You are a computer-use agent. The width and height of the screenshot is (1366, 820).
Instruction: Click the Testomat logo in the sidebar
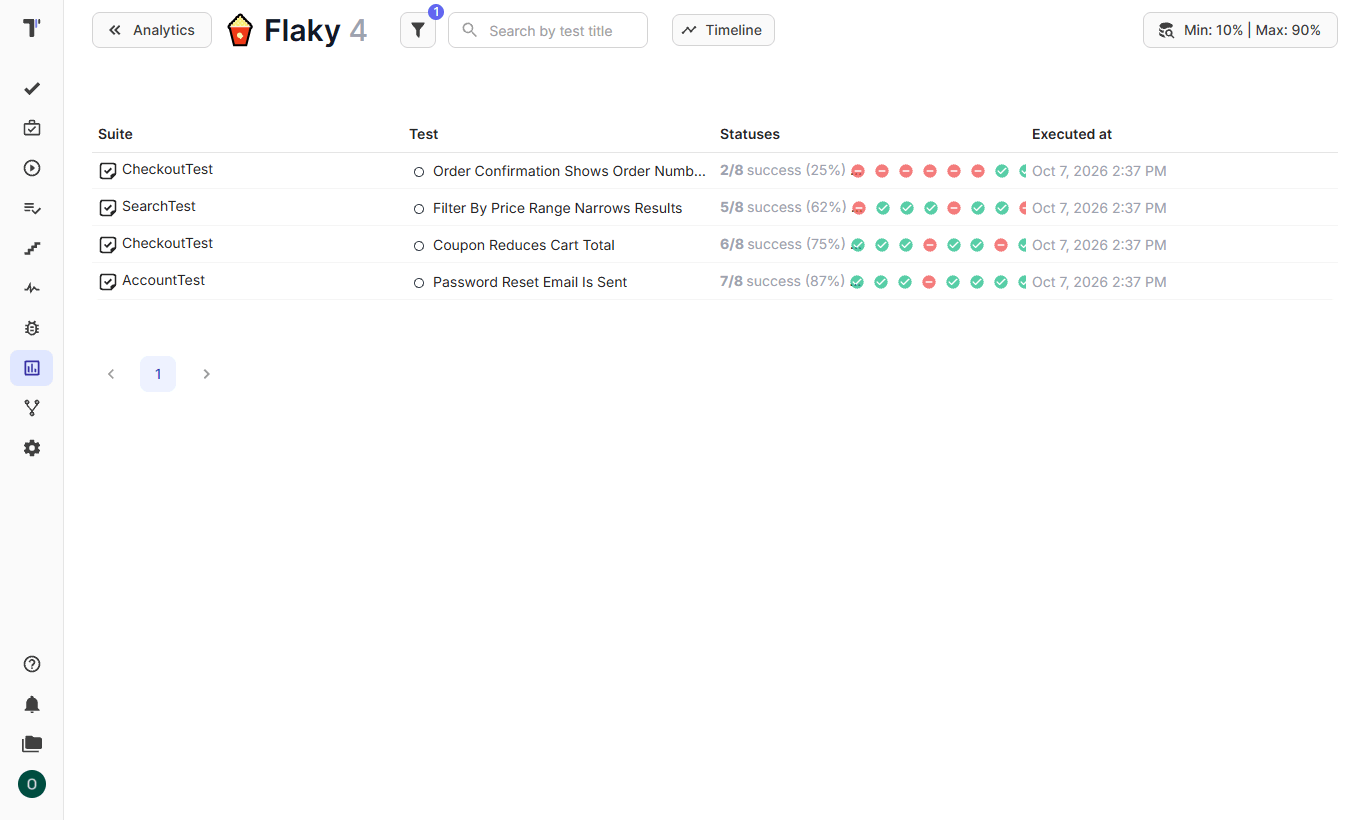[x=32, y=29]
